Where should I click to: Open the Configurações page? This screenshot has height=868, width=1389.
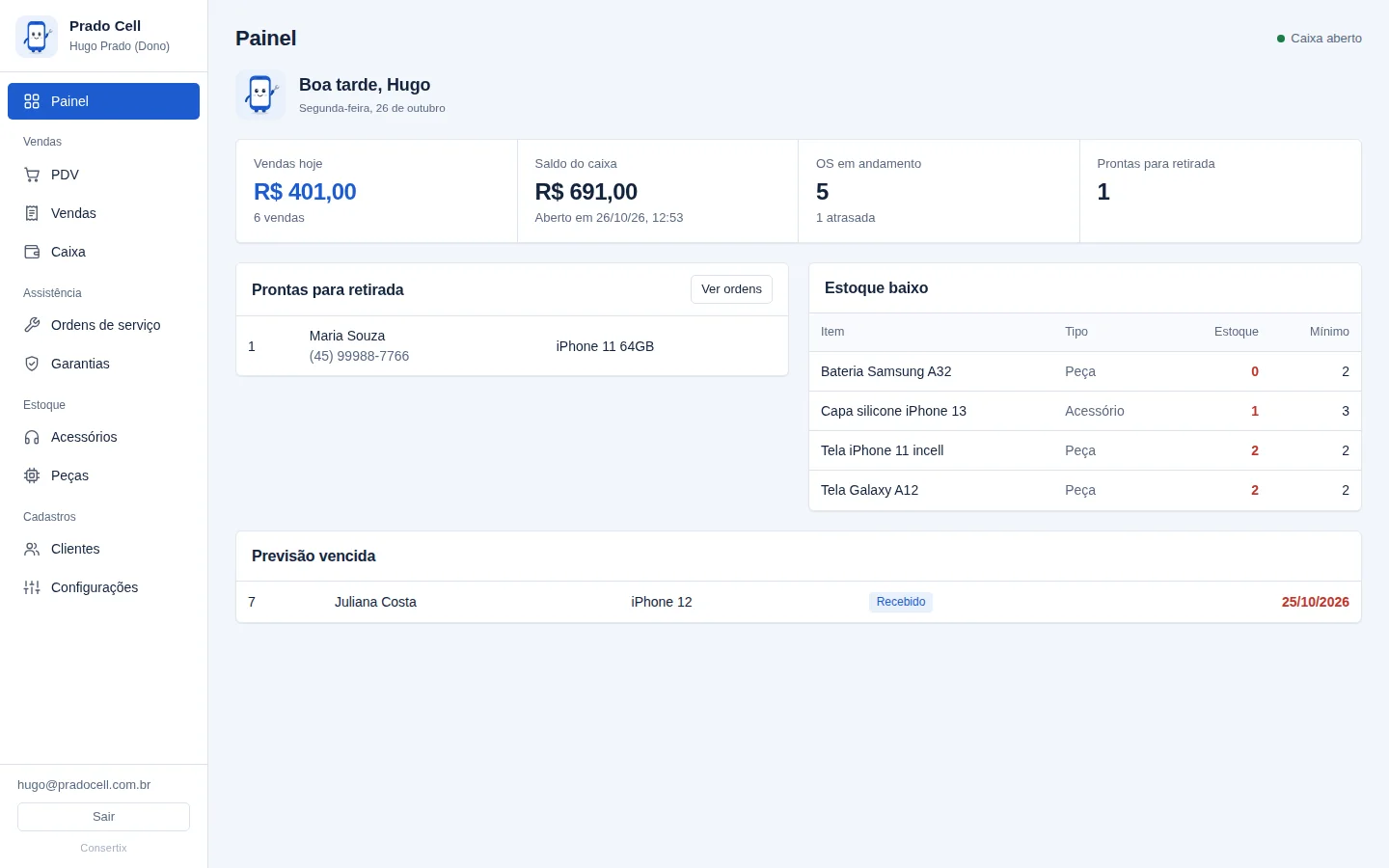[103, 587]
